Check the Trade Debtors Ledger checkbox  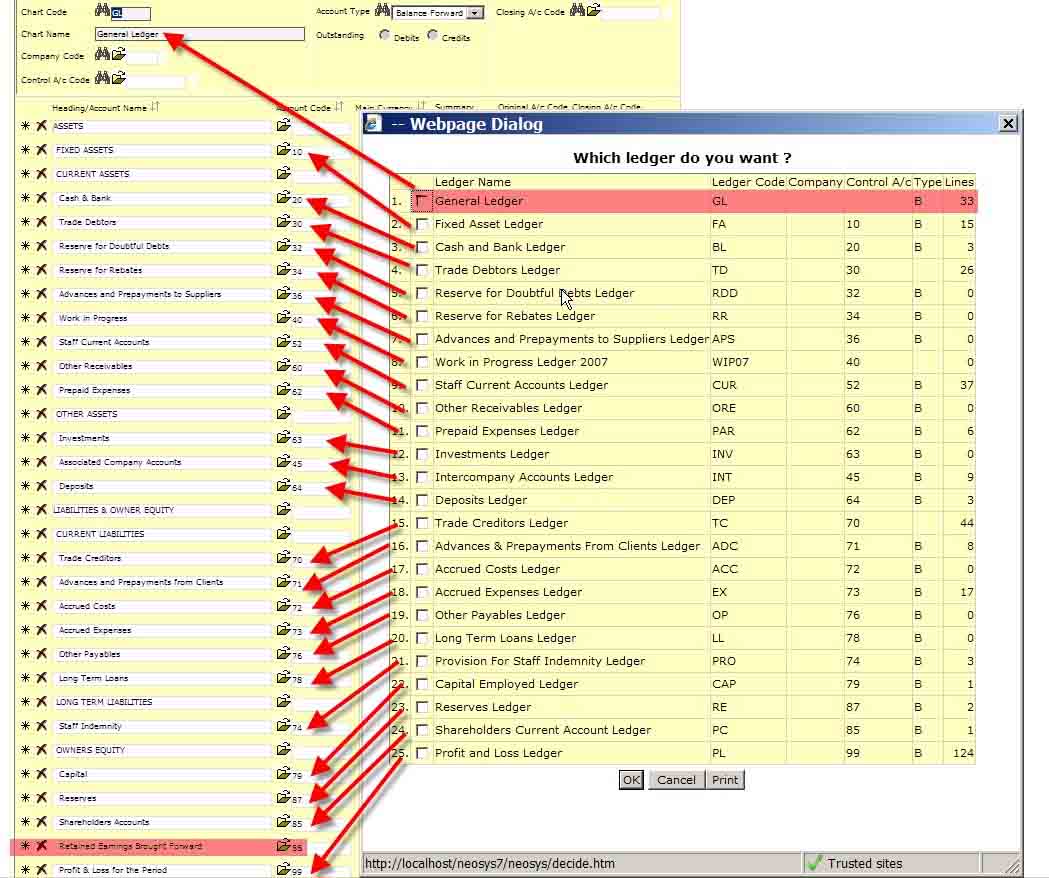[x=423, y=270]
